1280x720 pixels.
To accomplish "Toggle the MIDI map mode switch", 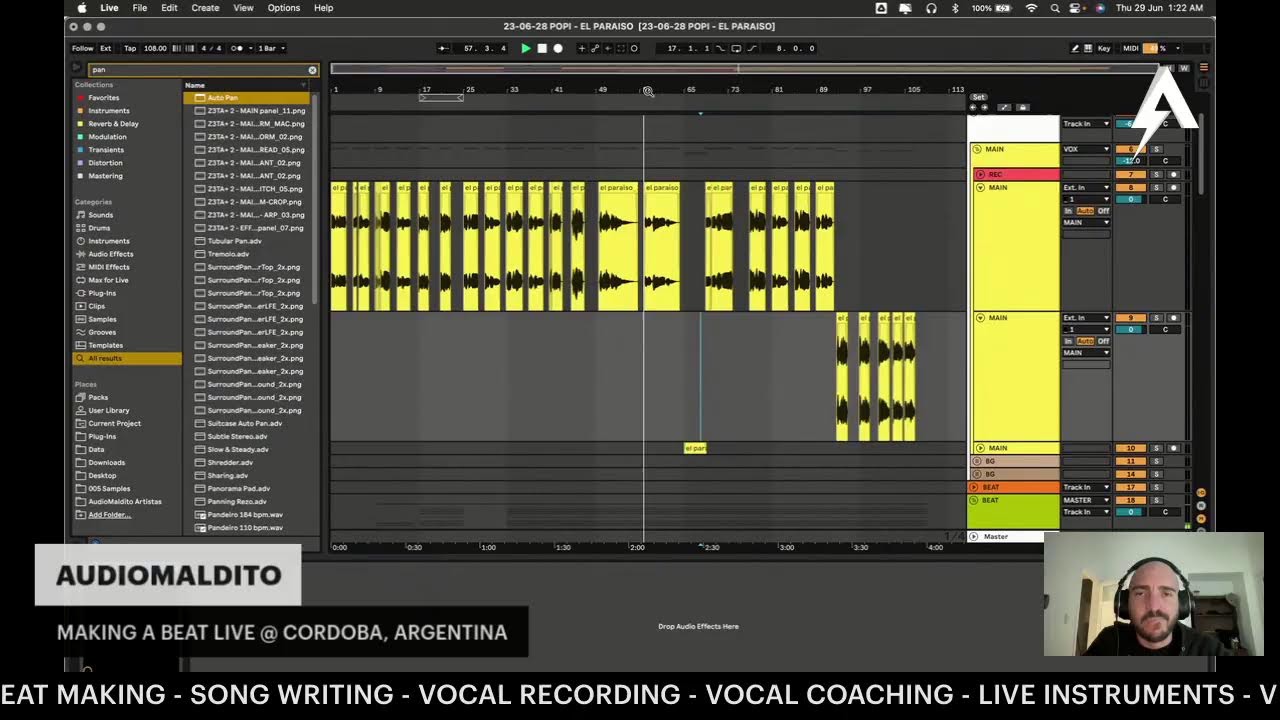I will 1130,48.
